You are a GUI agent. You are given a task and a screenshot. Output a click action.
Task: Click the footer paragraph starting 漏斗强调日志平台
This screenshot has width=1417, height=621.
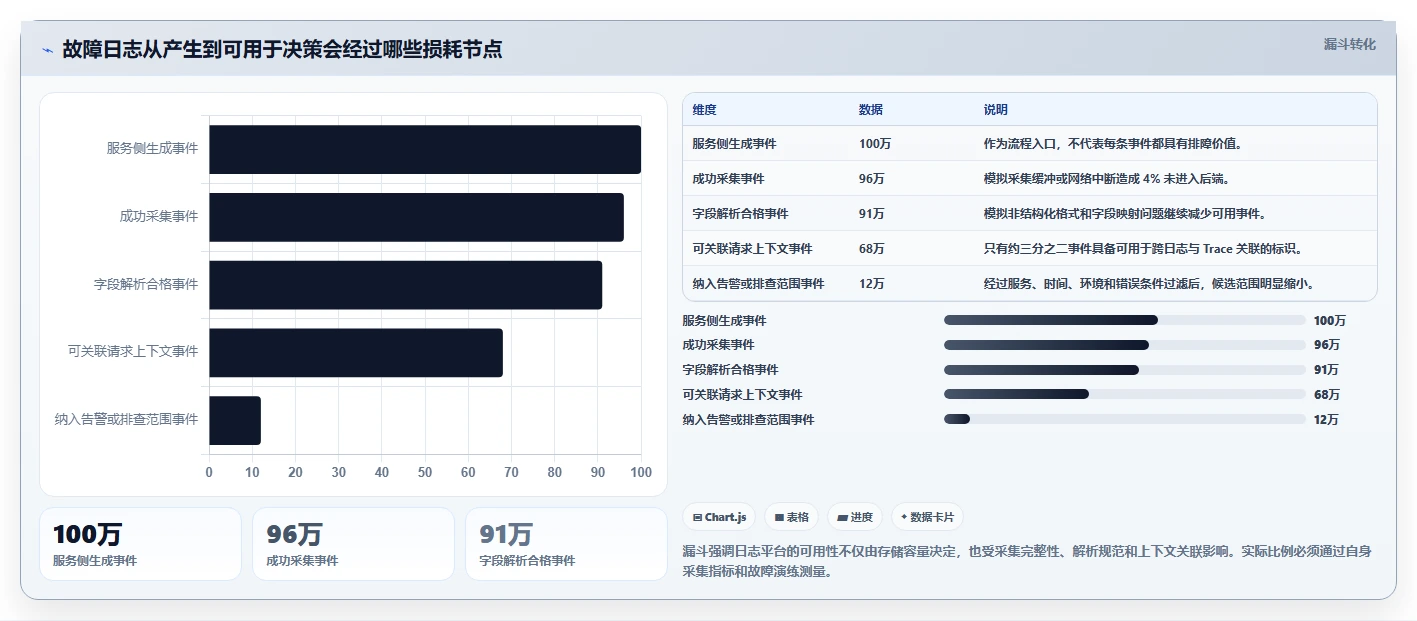1027,562
